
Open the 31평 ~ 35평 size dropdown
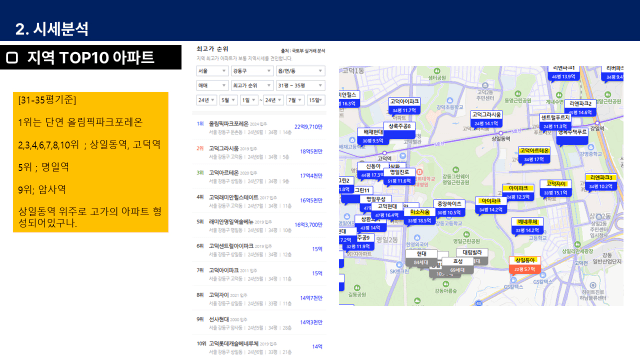(x=300, y=85)
